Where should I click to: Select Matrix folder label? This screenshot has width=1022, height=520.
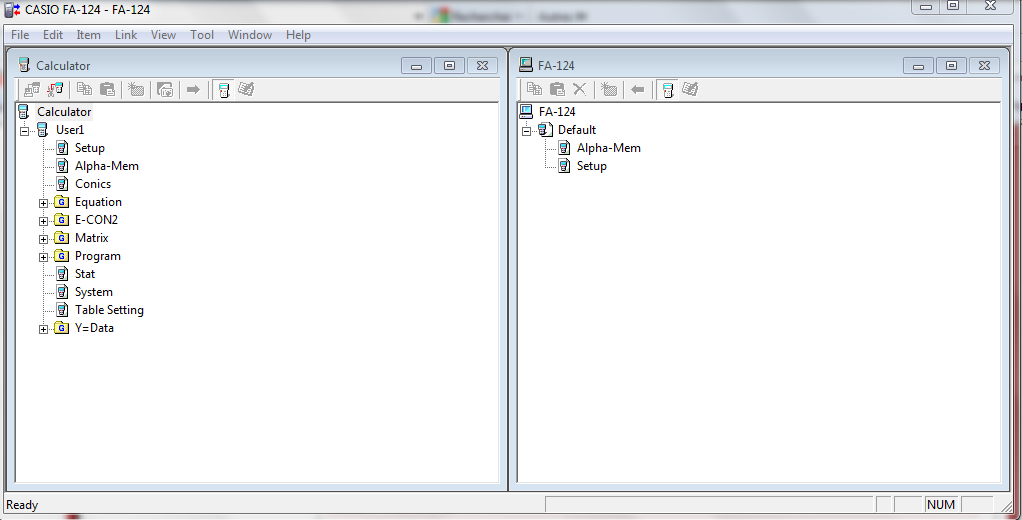91,238
